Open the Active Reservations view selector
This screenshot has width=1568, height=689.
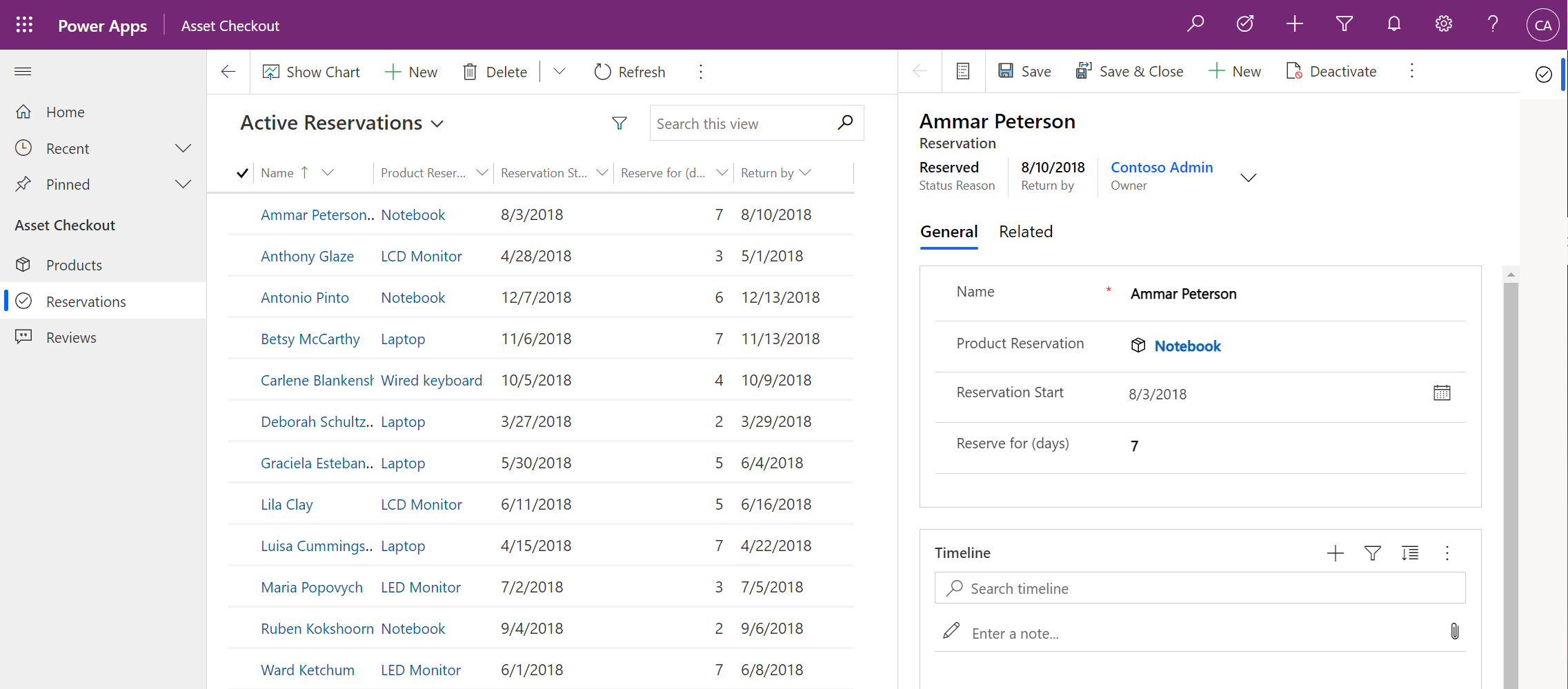[x=439, y=123]
